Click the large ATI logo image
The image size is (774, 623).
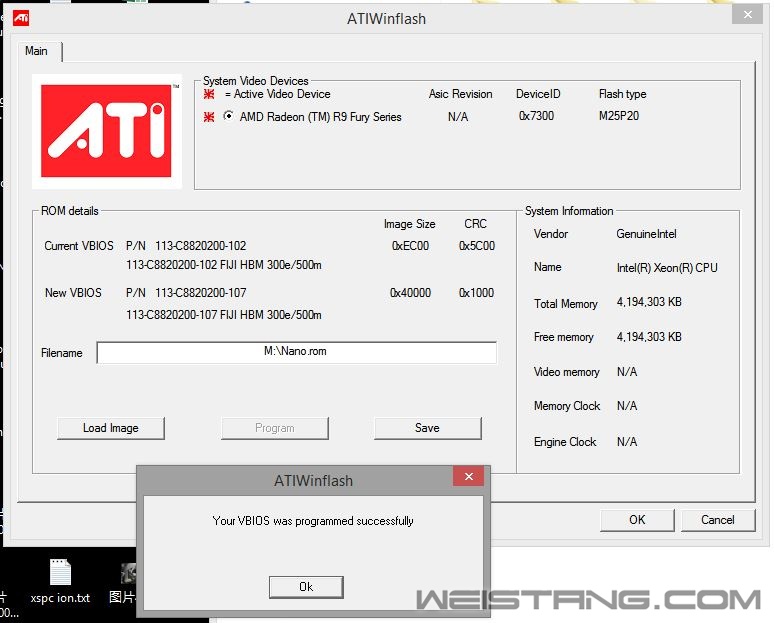106,131
